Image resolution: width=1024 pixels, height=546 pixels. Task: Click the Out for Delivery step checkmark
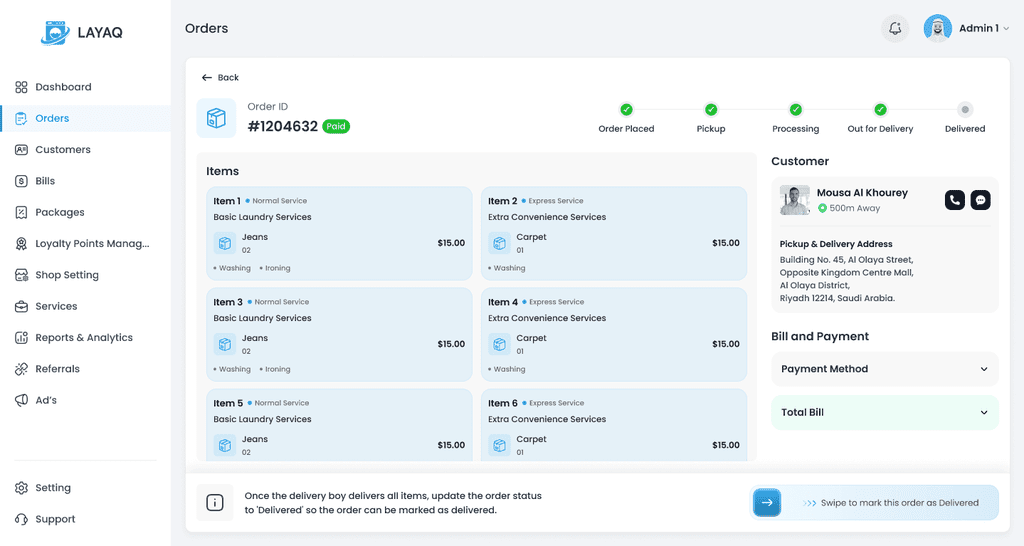[x=880, y=110]
